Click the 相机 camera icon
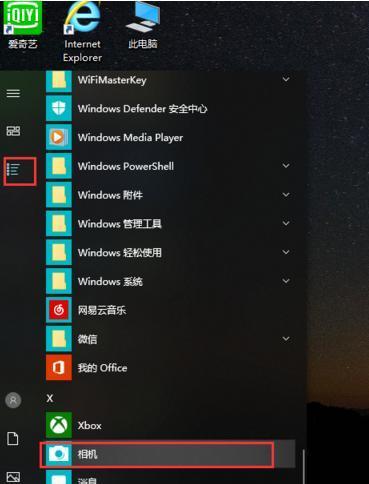Viewport: 369px width, 484px height. tap(59, 454)
